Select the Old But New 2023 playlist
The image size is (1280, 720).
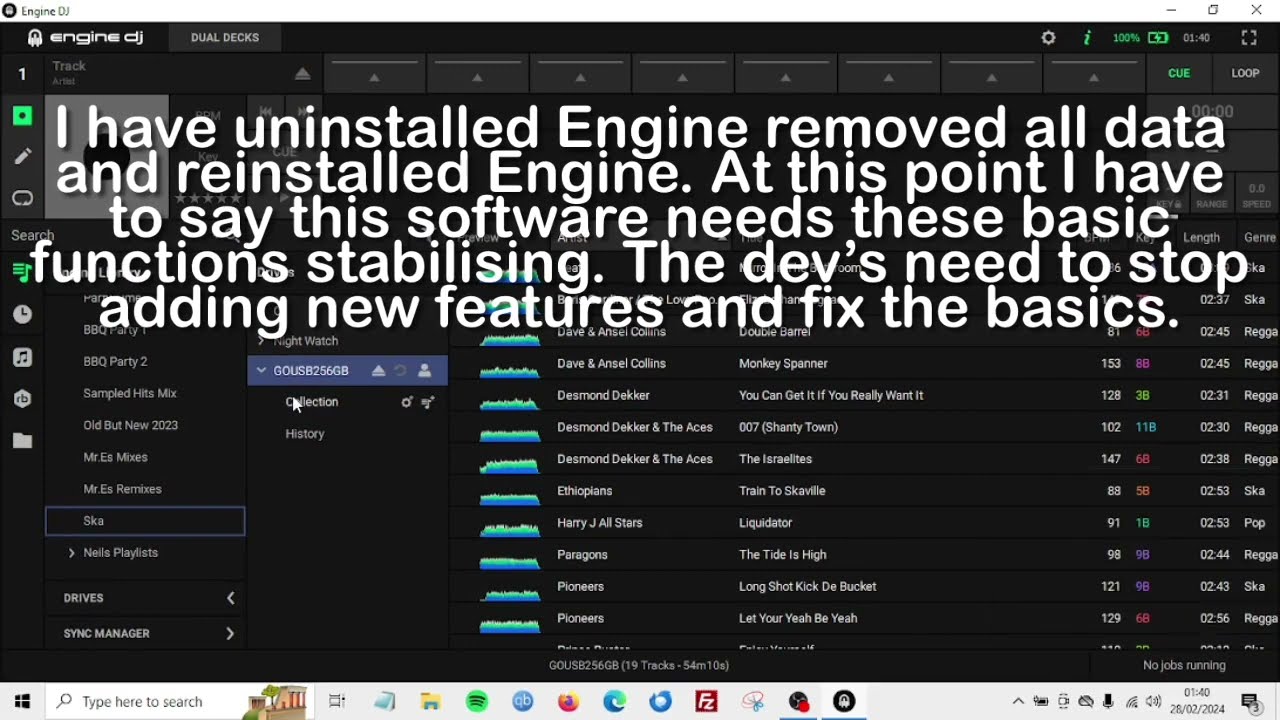[131, 426]
